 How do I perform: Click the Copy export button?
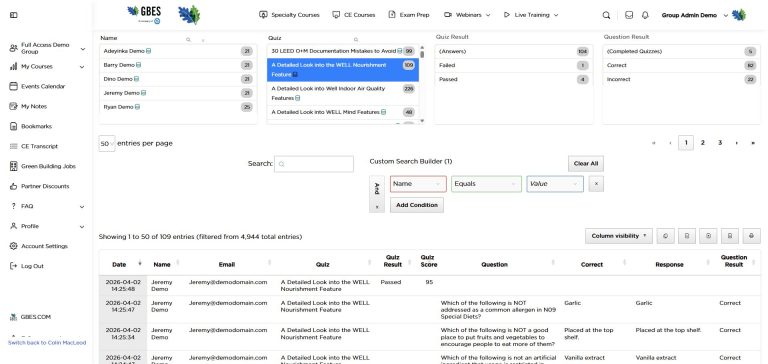(665, 236)
